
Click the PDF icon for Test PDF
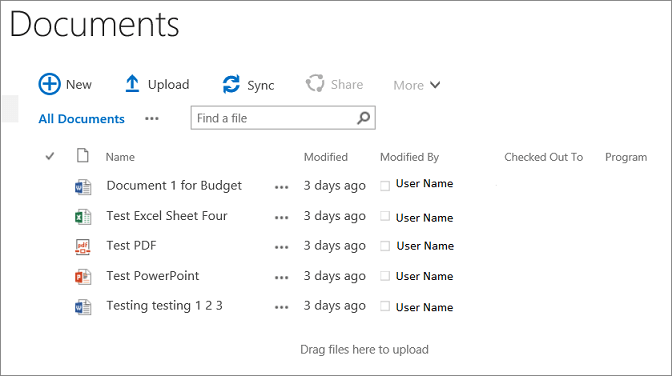pyautogui.click(x=83, y=247)
